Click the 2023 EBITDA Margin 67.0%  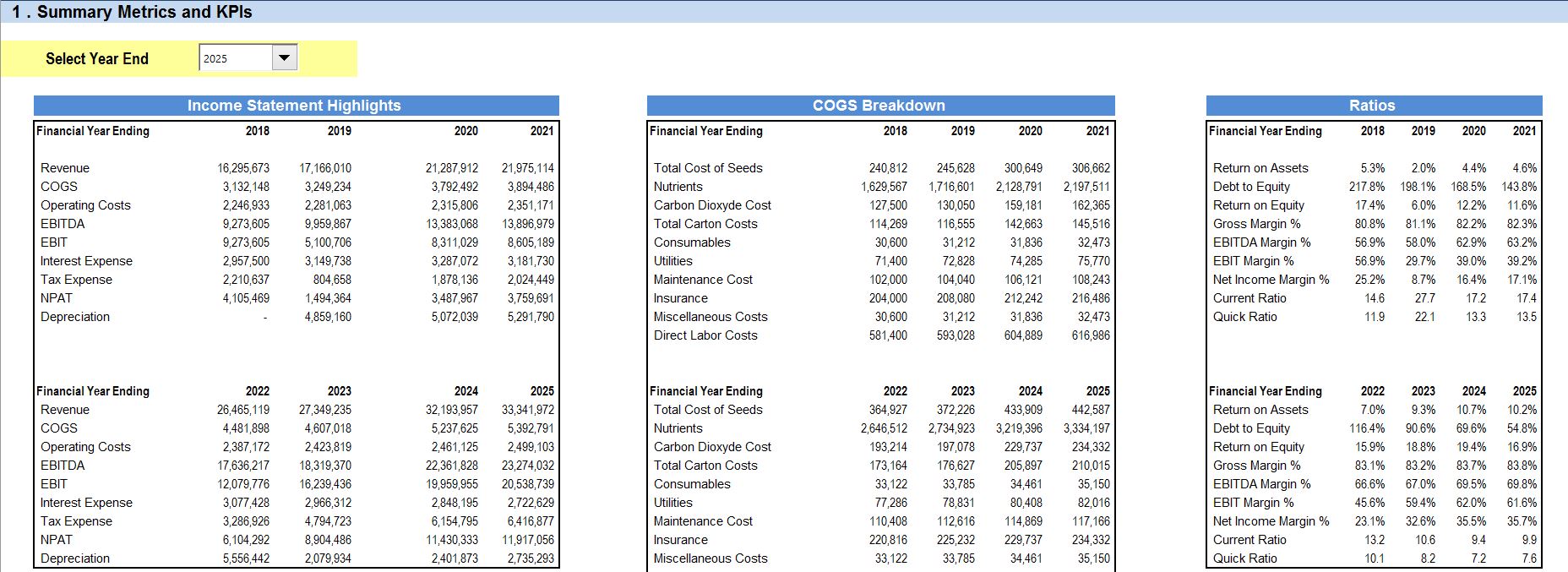click(1420, 484)
